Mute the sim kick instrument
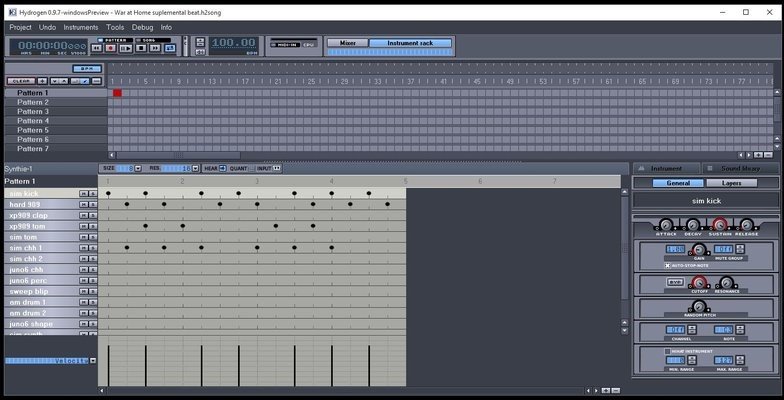 point(85,194)
